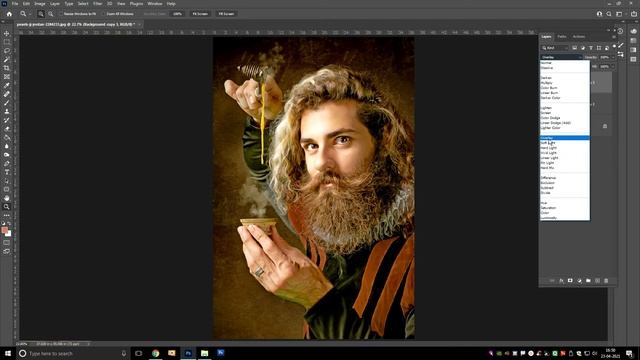Screen dimensions: 640x360
Task: Select the Dodge tool
Action: click(x=7, y=155)
